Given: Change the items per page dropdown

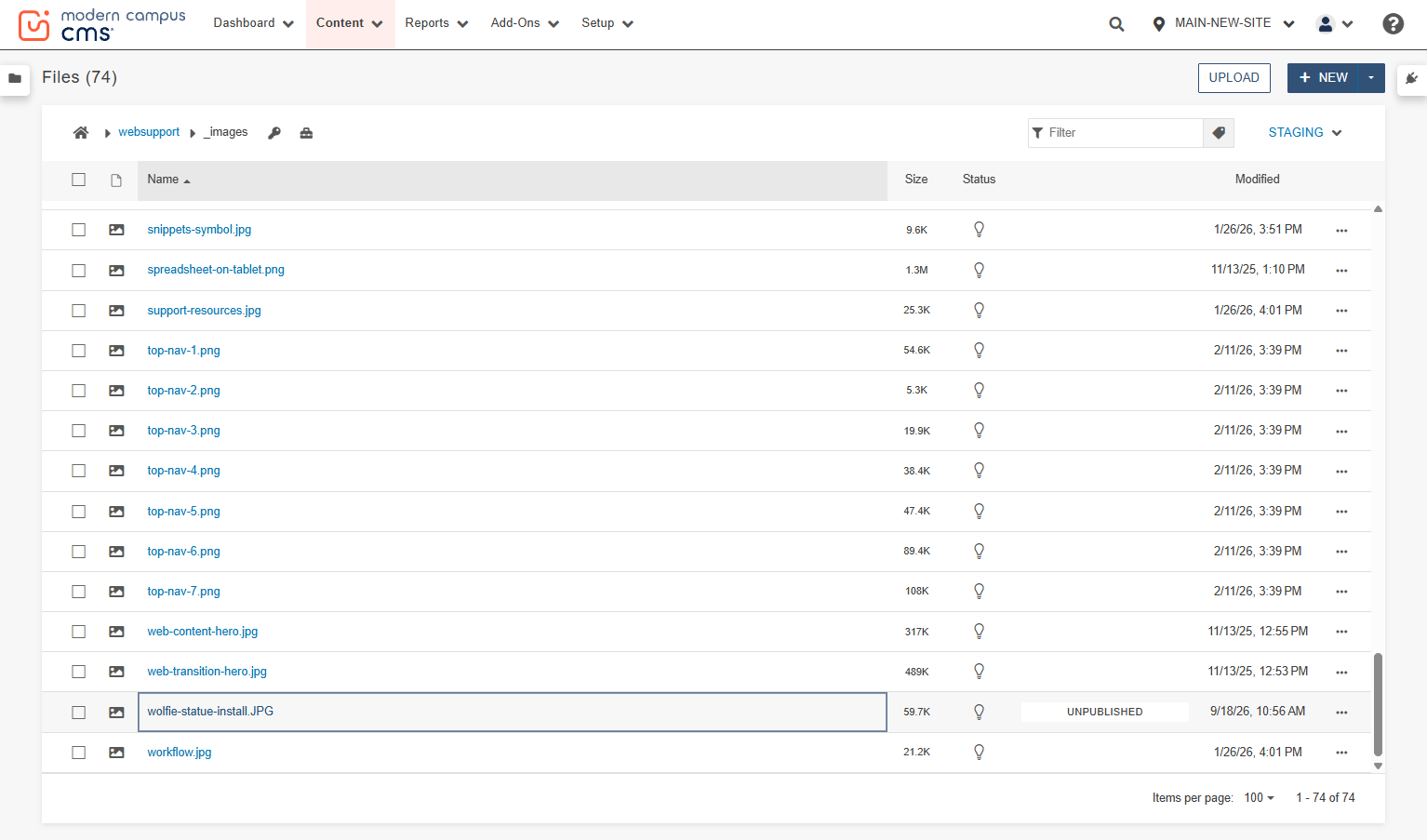Looking at the screenshot, I should coord(1260,798).
